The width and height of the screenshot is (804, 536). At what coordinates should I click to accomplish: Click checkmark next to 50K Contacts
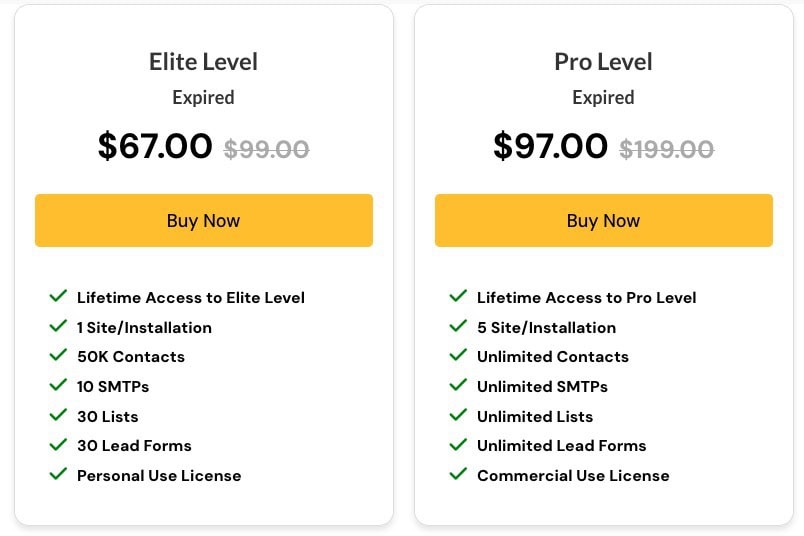[58, 355]
